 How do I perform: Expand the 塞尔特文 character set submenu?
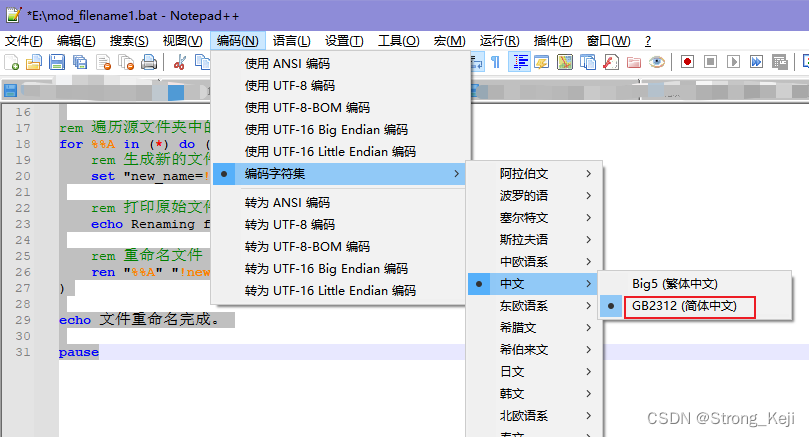[534, 218]
